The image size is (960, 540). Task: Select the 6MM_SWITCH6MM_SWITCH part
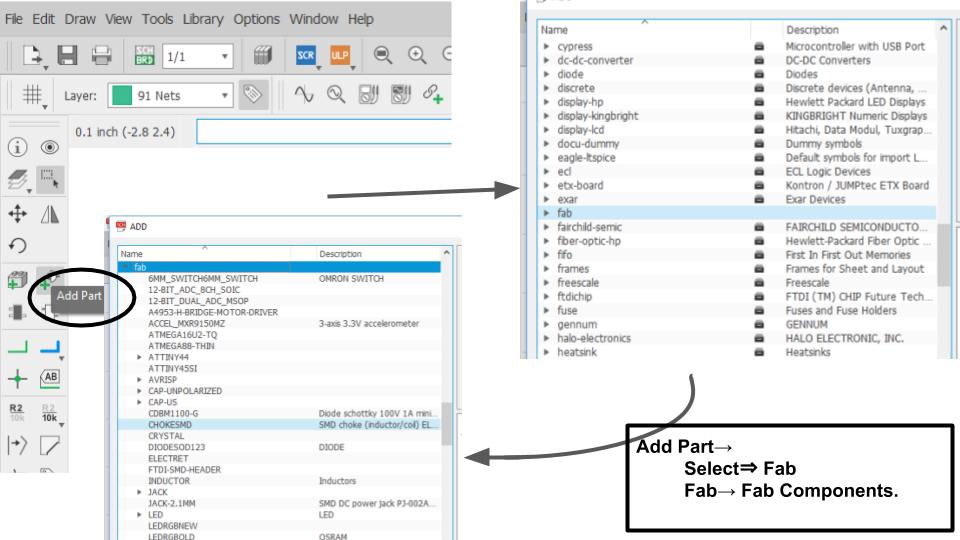pyautogui.click(x=203, y=279)
